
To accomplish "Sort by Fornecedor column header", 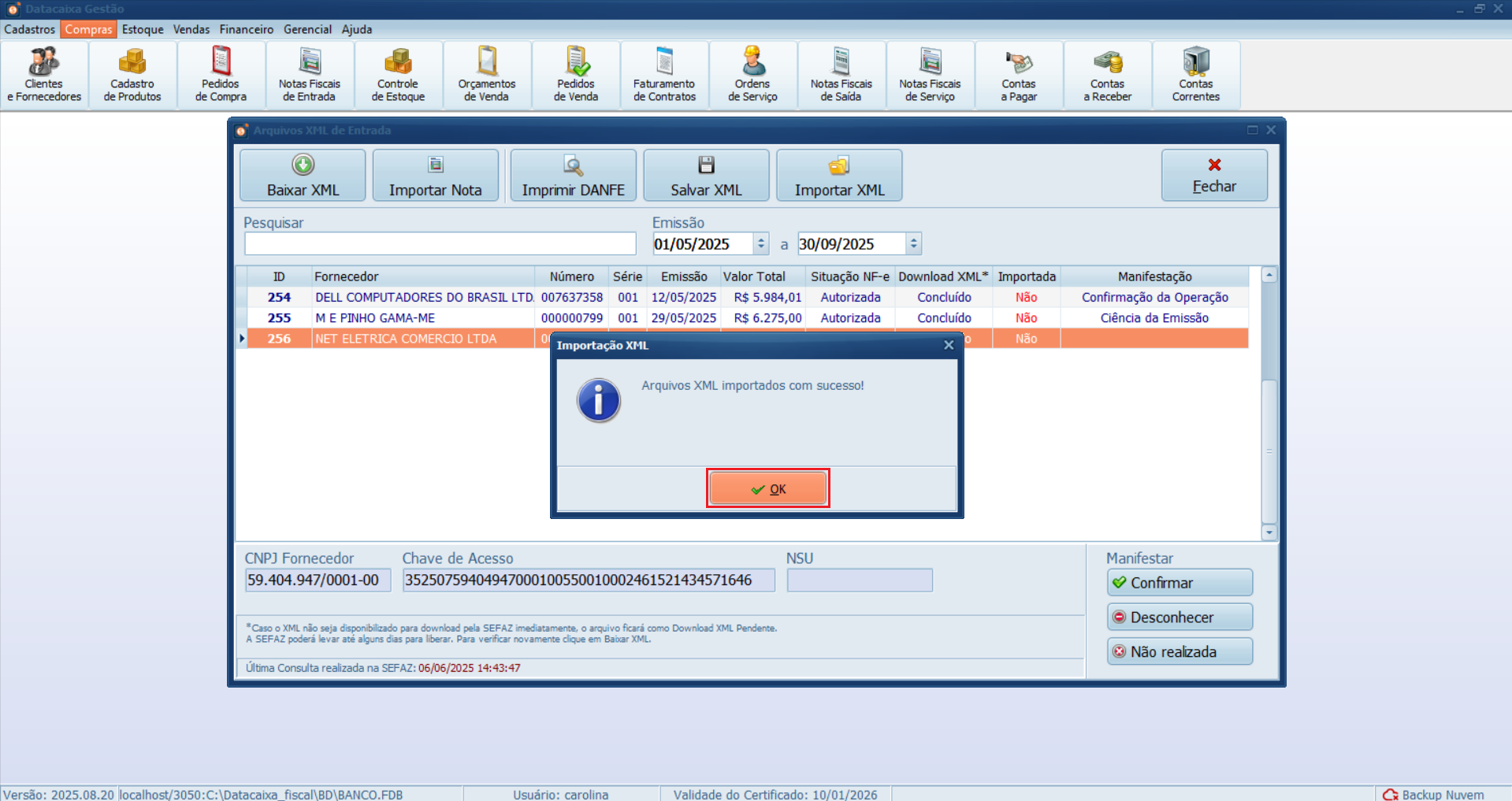I will 423,276.
